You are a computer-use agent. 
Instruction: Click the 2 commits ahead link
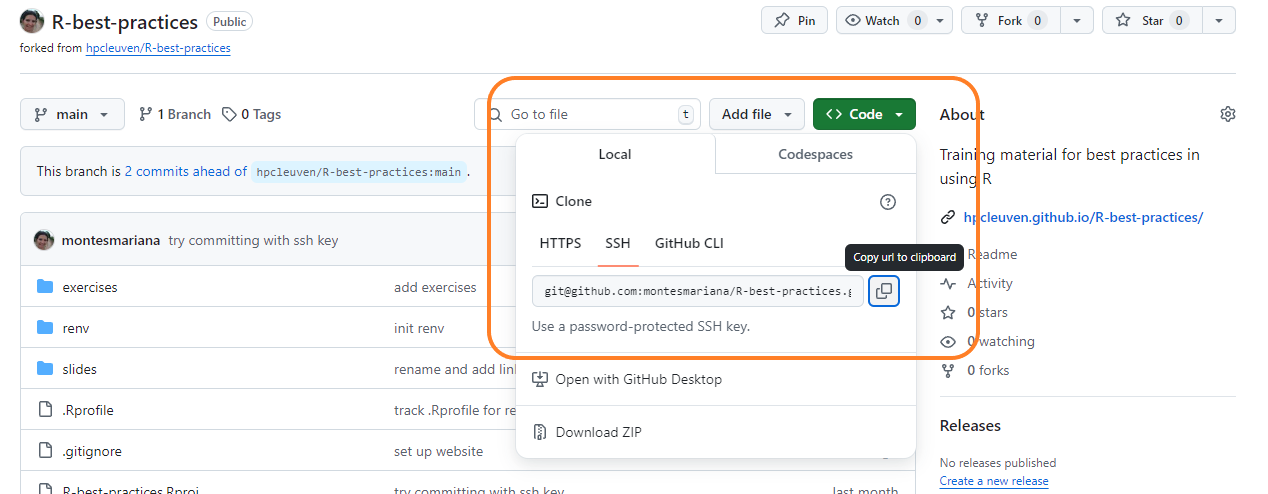185,171
